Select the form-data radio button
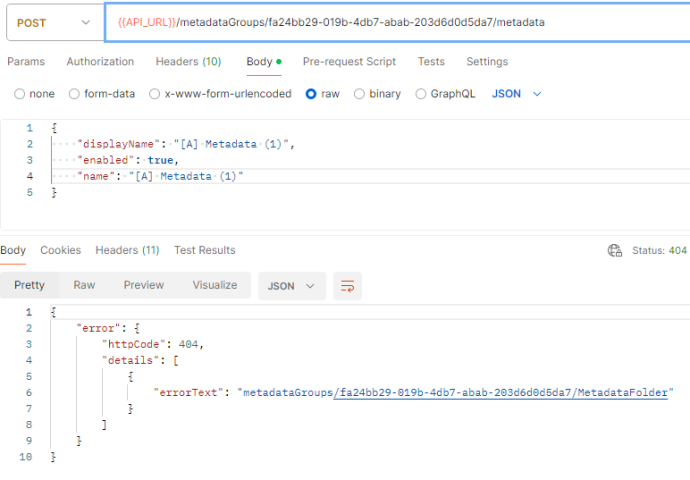This screenshot has width=690, height=480. tap(75, 94)
